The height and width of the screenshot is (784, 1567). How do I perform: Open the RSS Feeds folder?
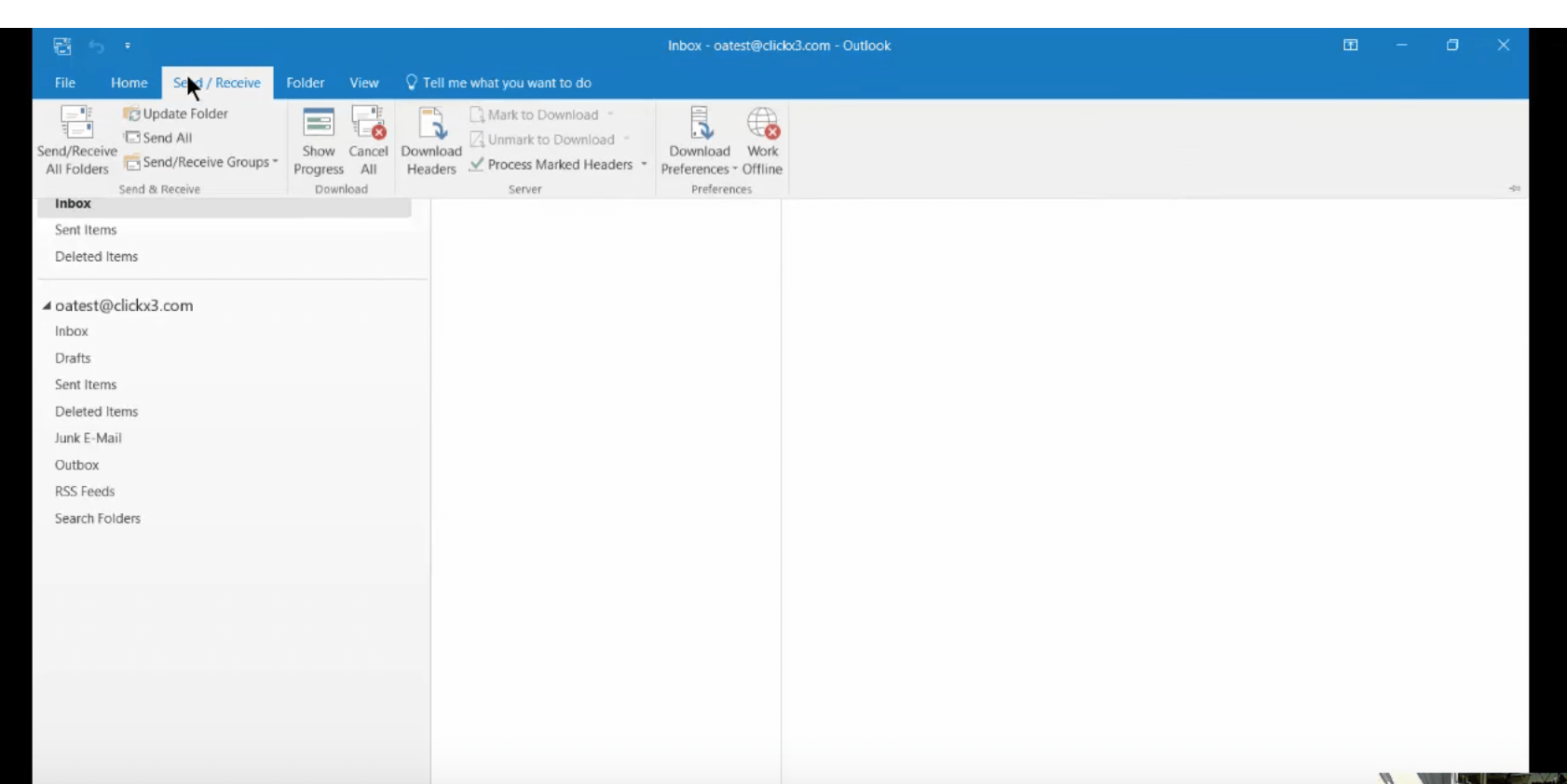[x=85, y=492]
